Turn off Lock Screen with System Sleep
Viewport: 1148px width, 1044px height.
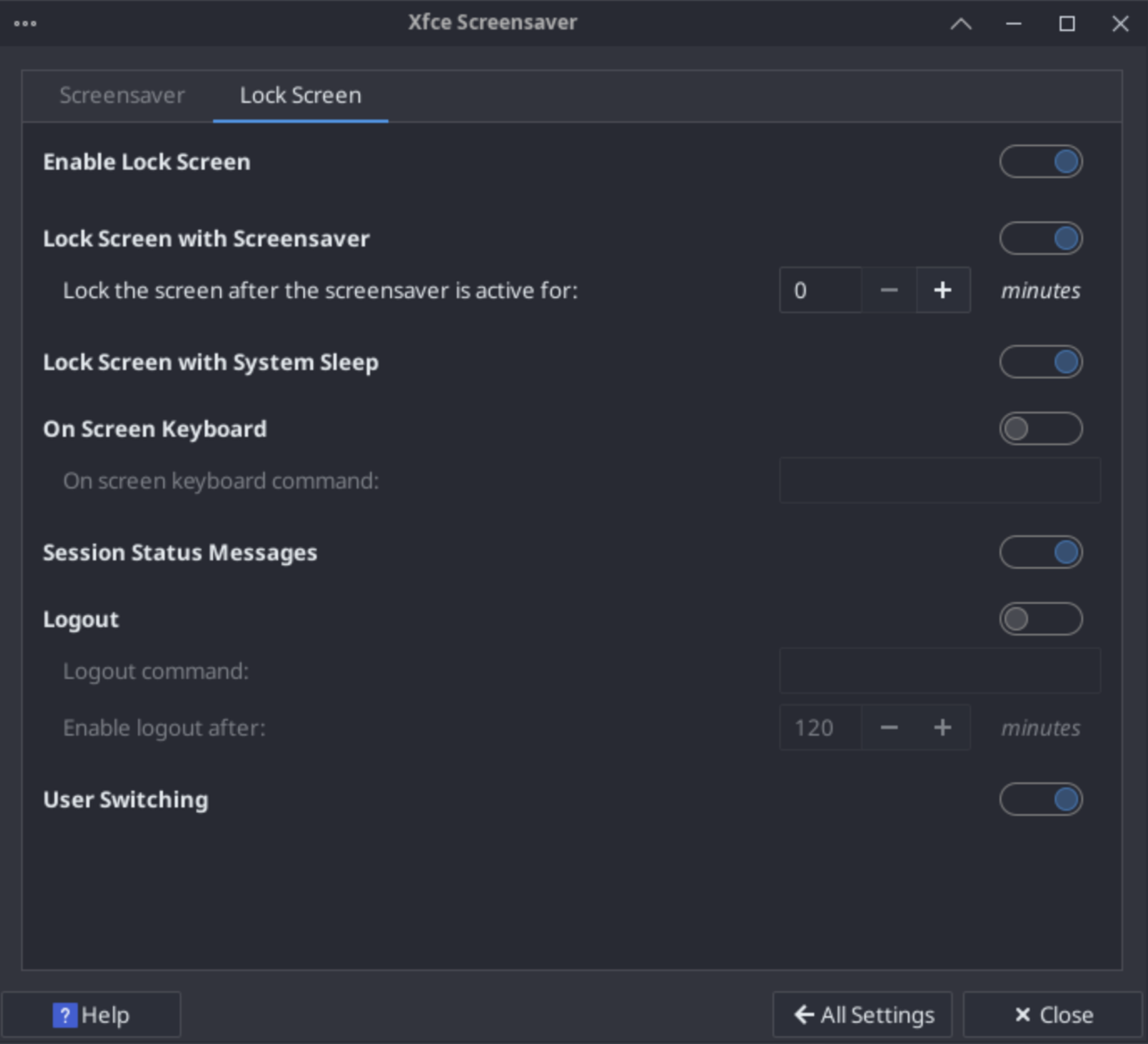[1040, 362]
